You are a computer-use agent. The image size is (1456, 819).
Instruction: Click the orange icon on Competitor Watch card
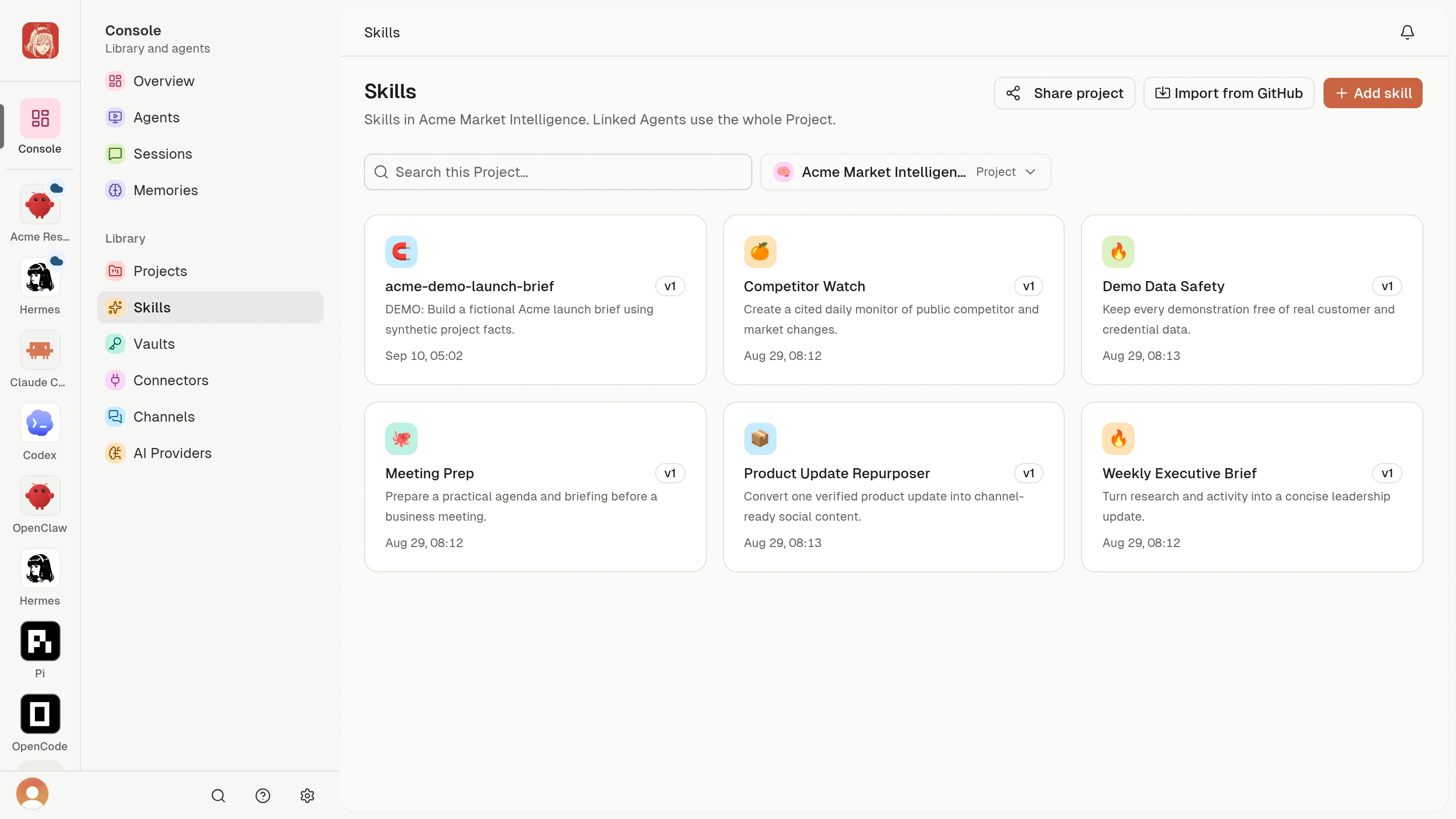pyautogui.click(x=760, y=252)
